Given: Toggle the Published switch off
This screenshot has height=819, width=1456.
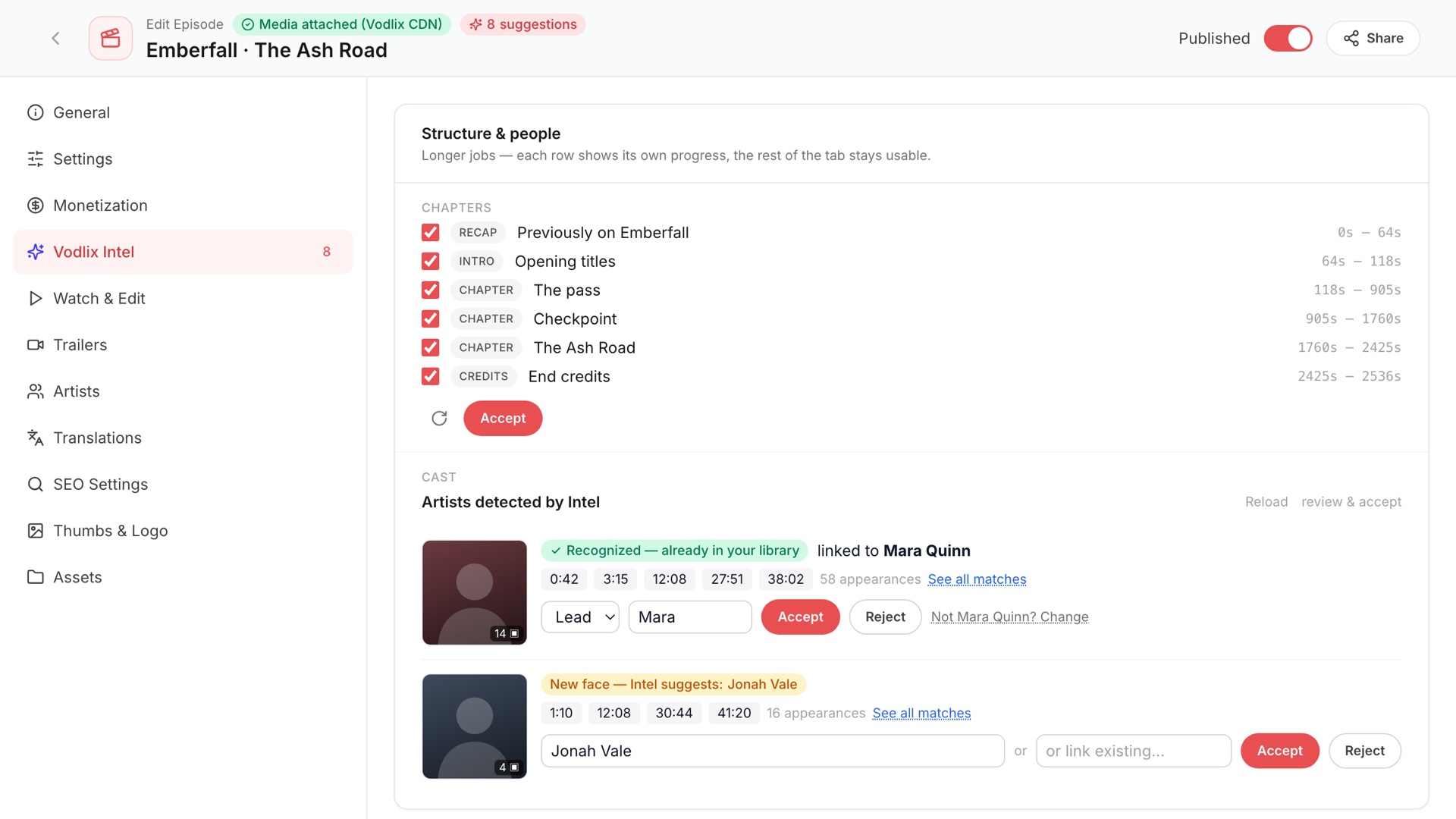Looking at the screenshot, I should 1288,38.
